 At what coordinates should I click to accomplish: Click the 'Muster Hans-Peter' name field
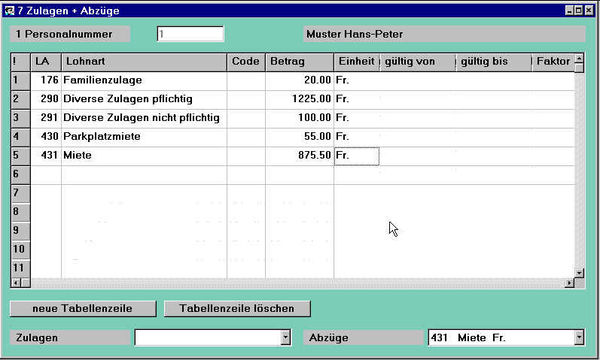(444, 34)
